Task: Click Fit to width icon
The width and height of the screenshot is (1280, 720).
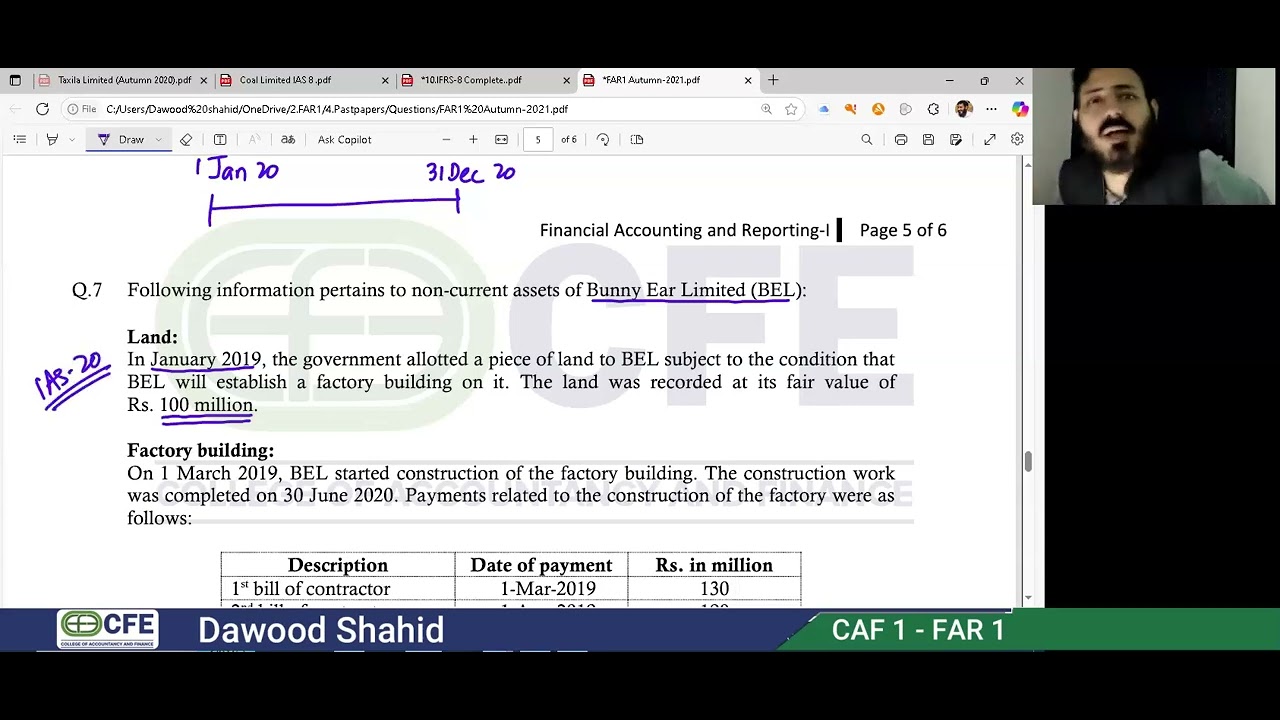Action: (x=501, y=140)
